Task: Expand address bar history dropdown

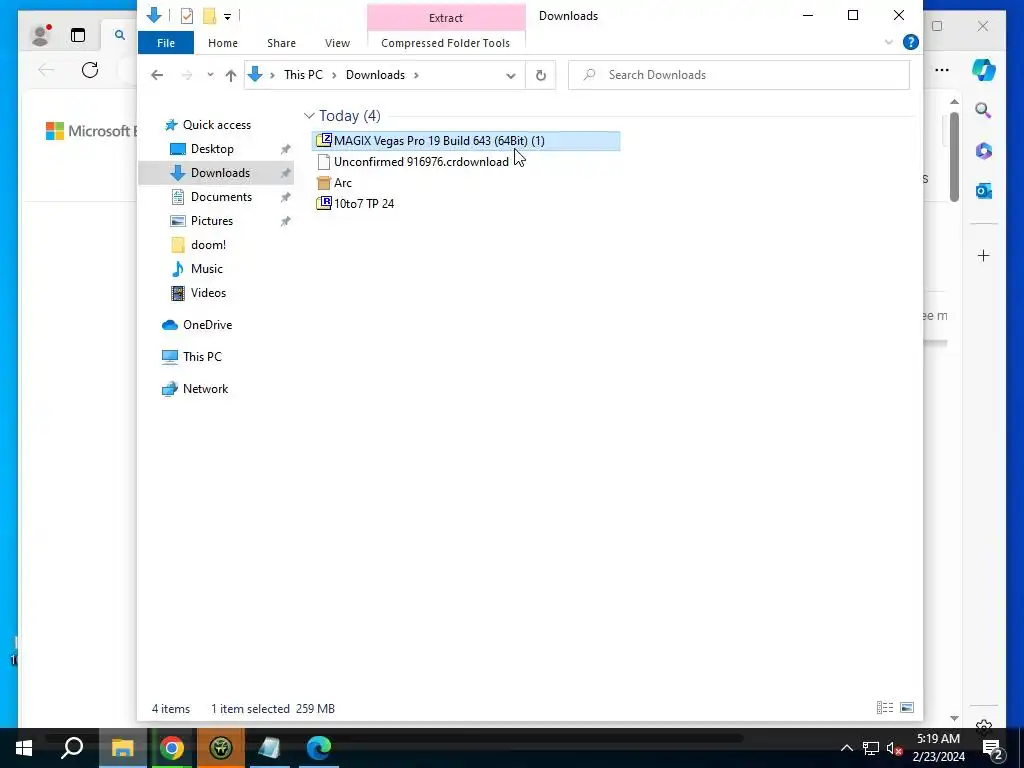Action: (511, 75)
